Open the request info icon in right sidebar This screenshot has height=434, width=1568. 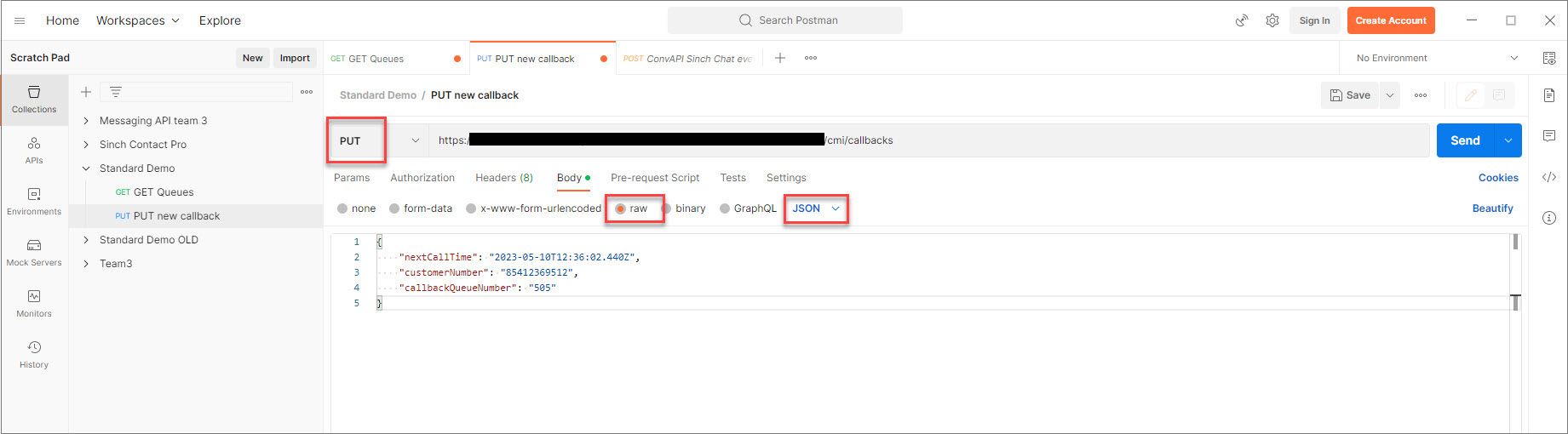point(1549,218)
